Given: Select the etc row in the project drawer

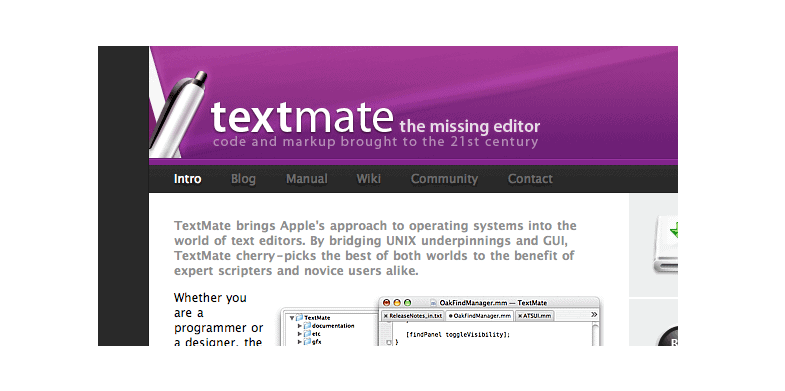Looking at the screenshot, I should point(332,334).
